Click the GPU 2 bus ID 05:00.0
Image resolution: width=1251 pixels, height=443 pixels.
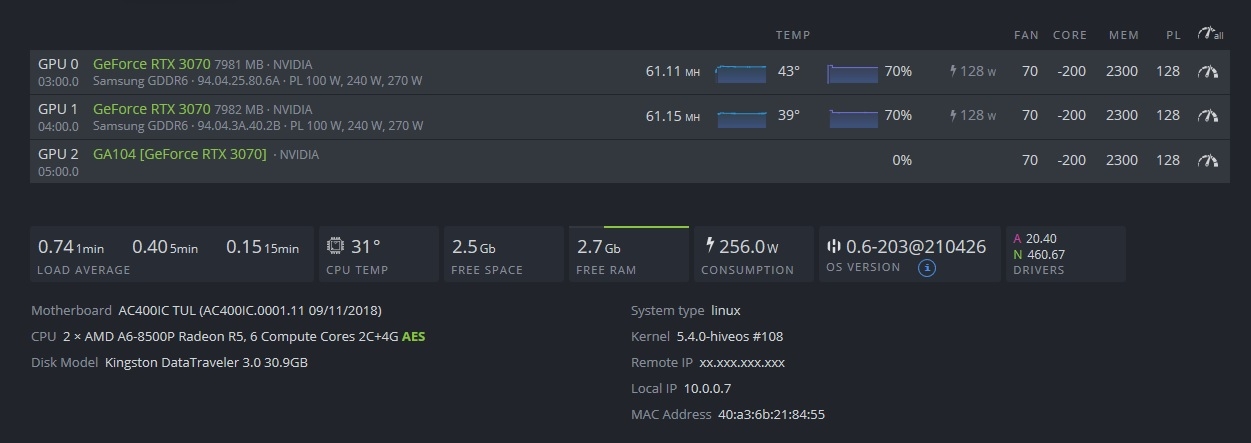click(x=58, y=172)
